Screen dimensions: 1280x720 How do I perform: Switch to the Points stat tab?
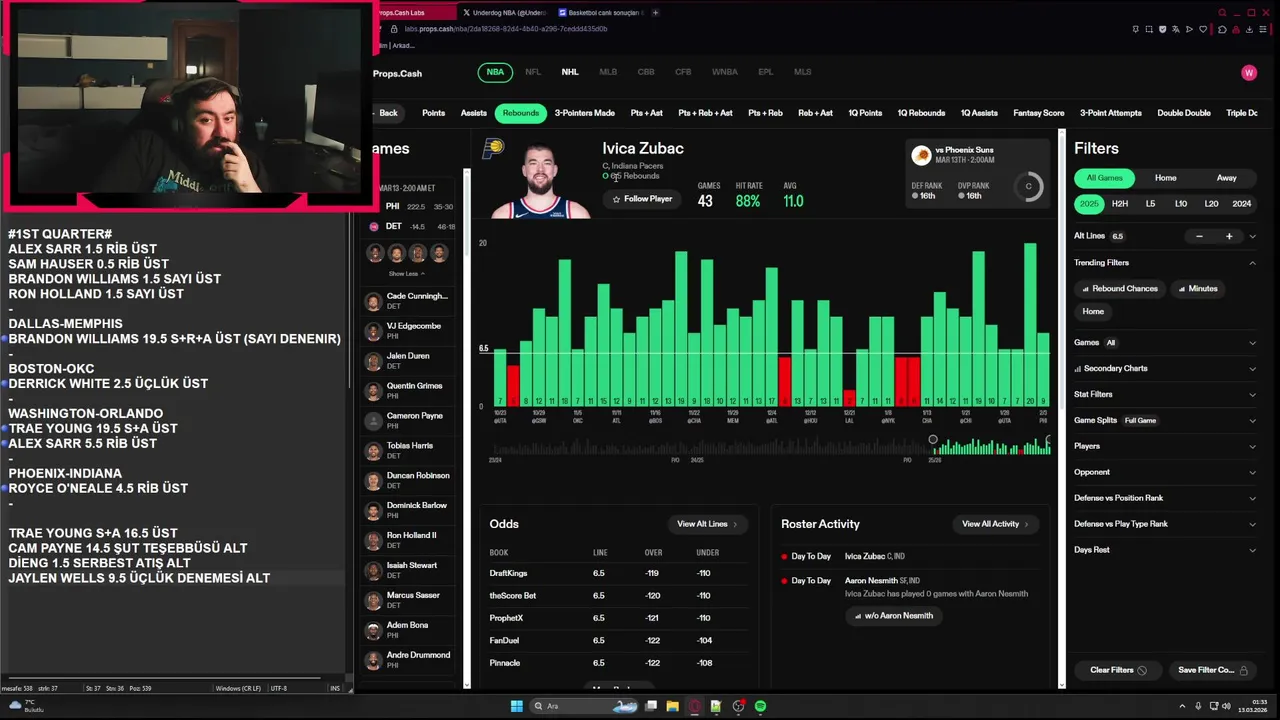tap(433, 113)
